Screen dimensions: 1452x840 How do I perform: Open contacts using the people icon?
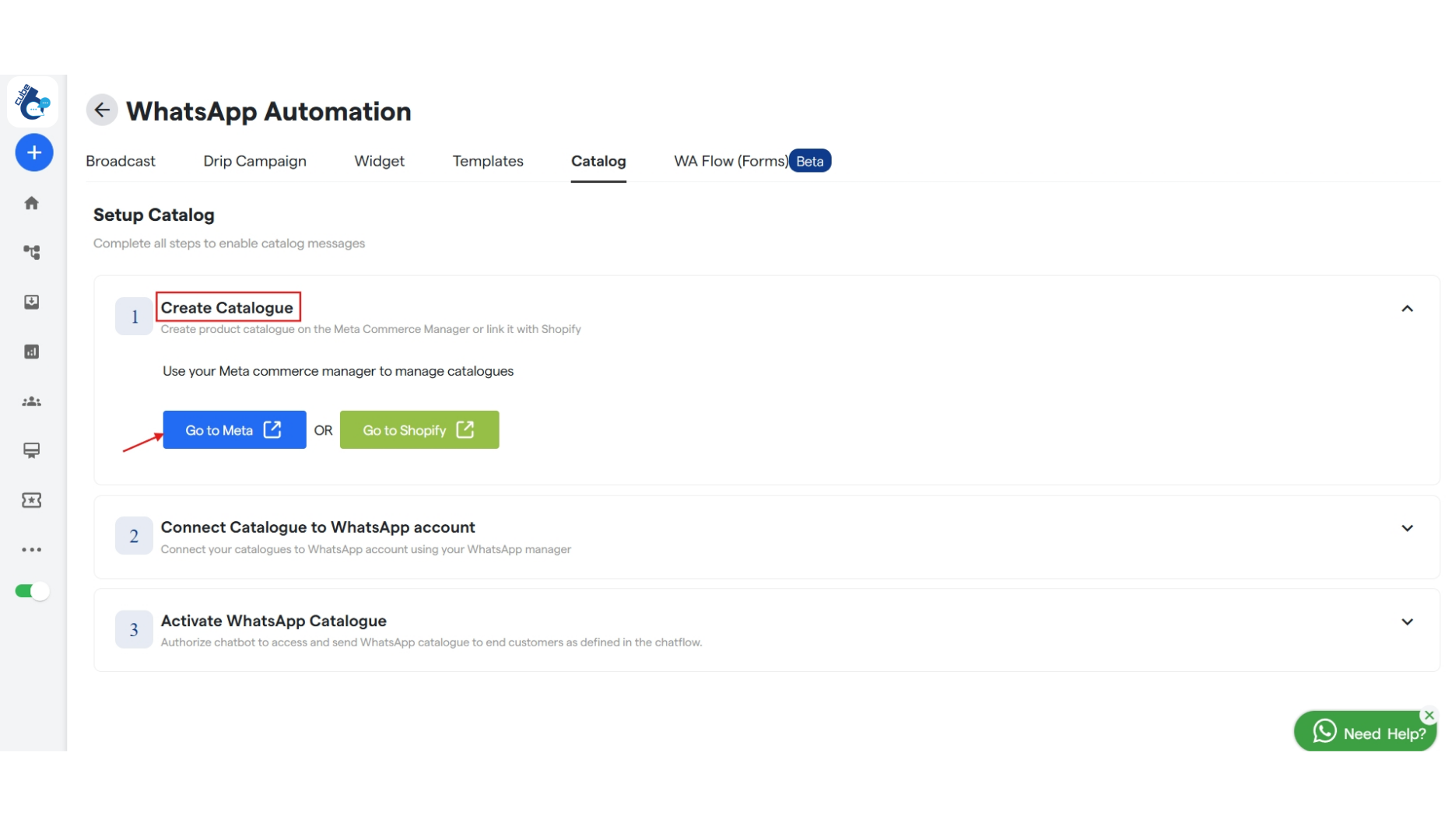pyautogui.click(x=32, y=401)
